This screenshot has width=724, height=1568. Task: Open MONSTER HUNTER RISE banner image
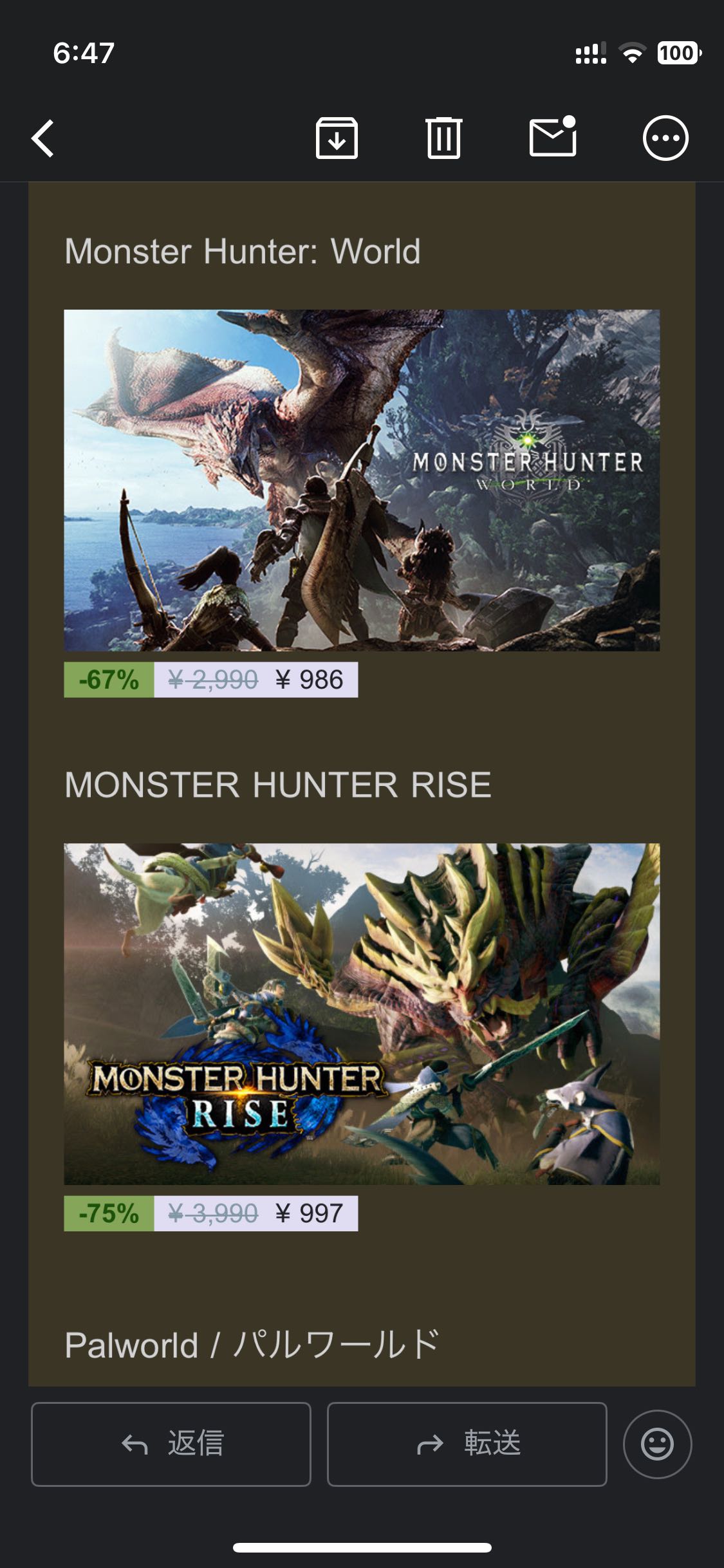coord(362,1014)
